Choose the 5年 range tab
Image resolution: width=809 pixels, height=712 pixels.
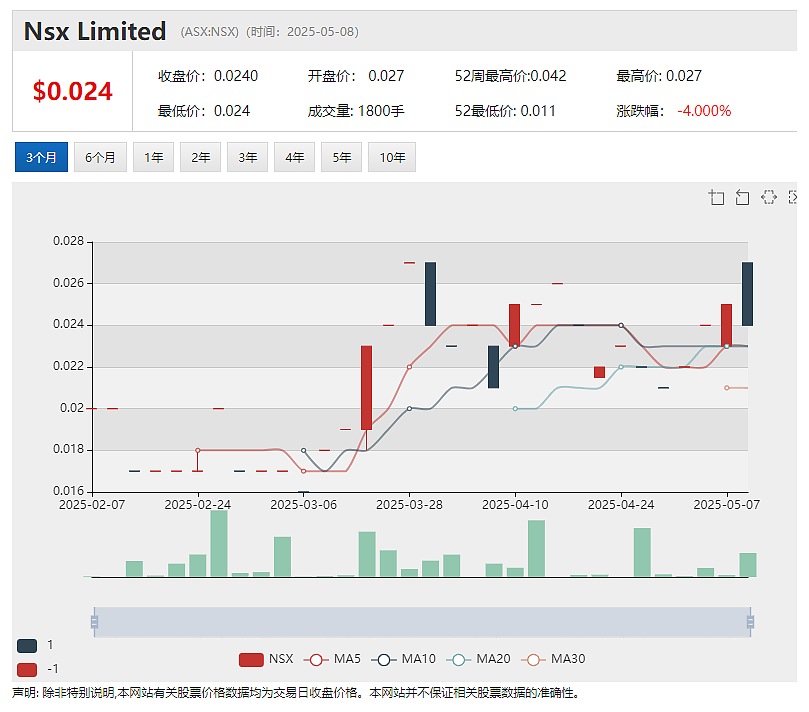pyautogui.click(x=341, y=157)
